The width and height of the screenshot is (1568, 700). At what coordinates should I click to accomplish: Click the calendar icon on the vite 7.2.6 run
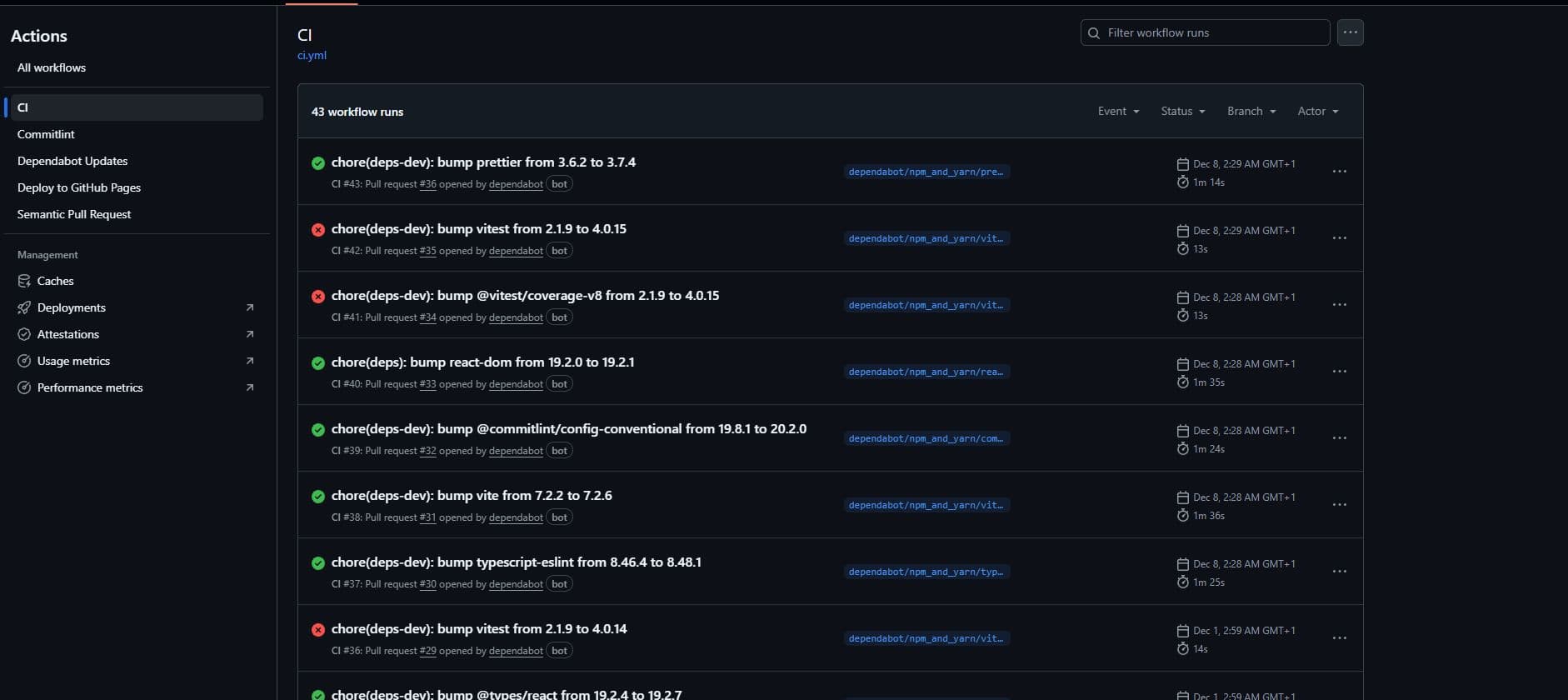[1182, 497]
